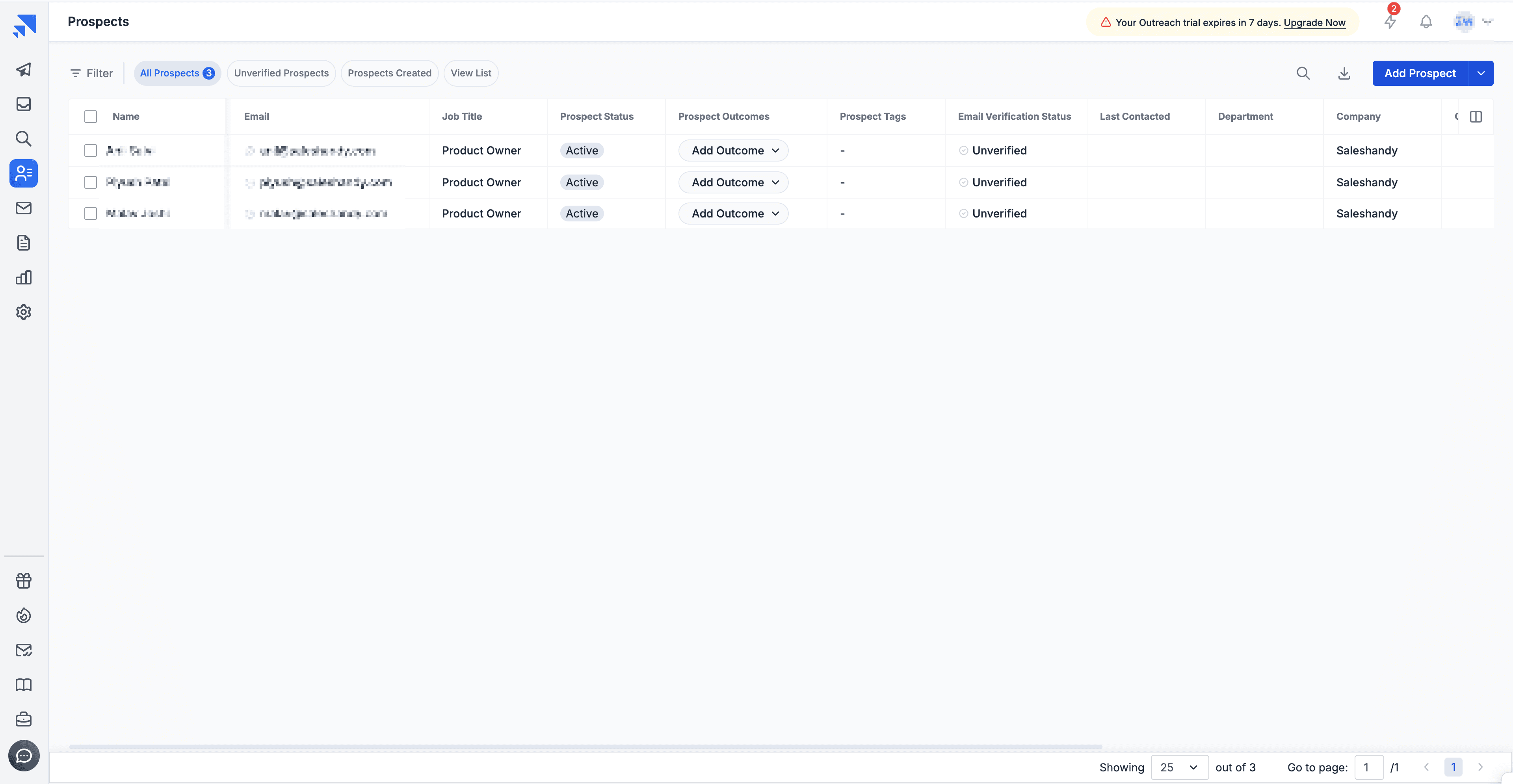Click the Filter button

click(92, 73)
